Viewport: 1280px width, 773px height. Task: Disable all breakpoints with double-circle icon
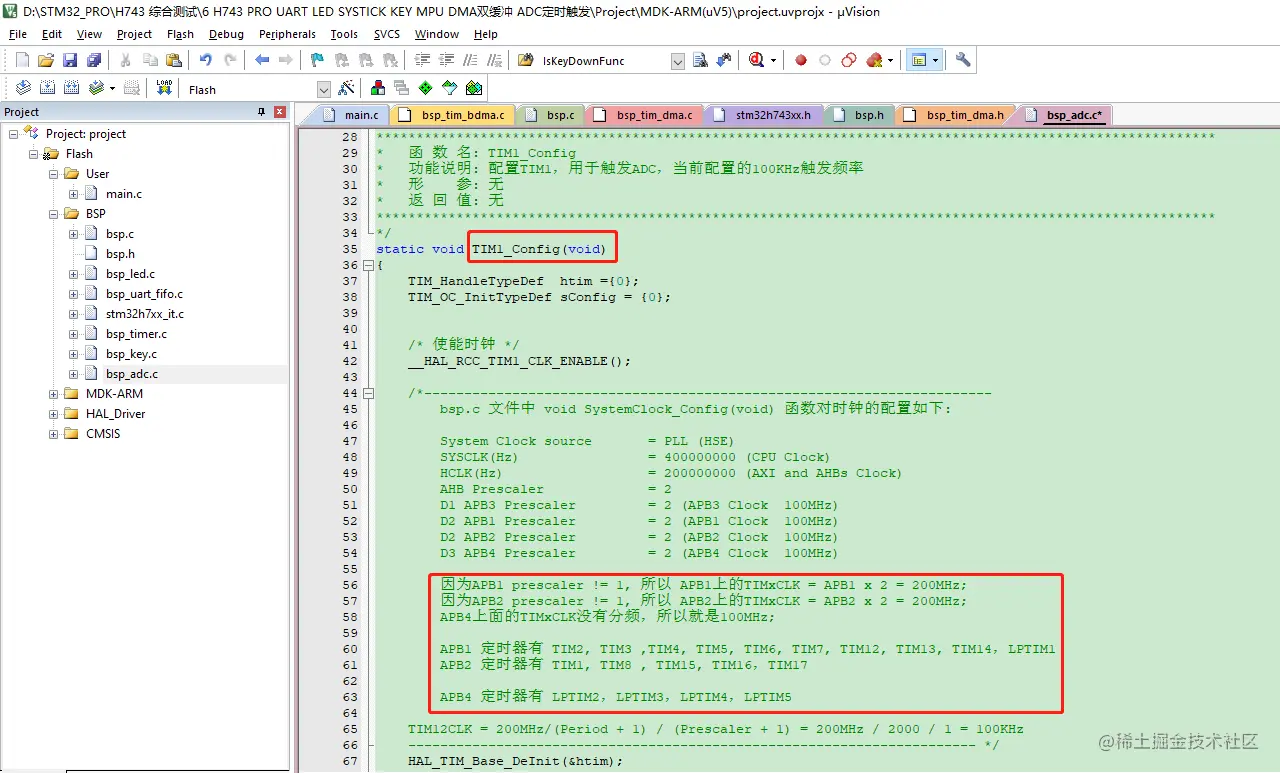coord(849,60)
